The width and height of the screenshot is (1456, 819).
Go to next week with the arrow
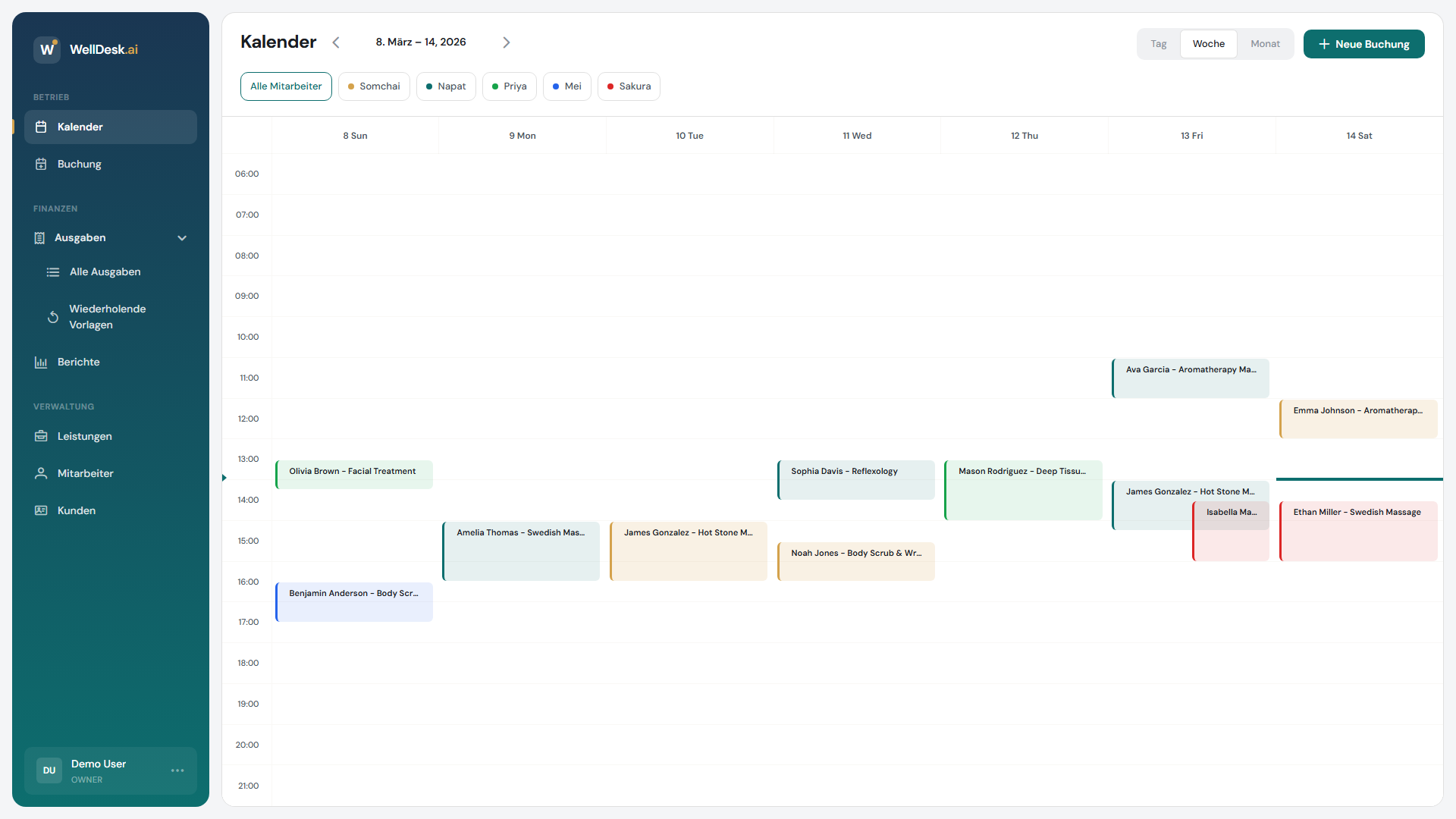point(507,42)
